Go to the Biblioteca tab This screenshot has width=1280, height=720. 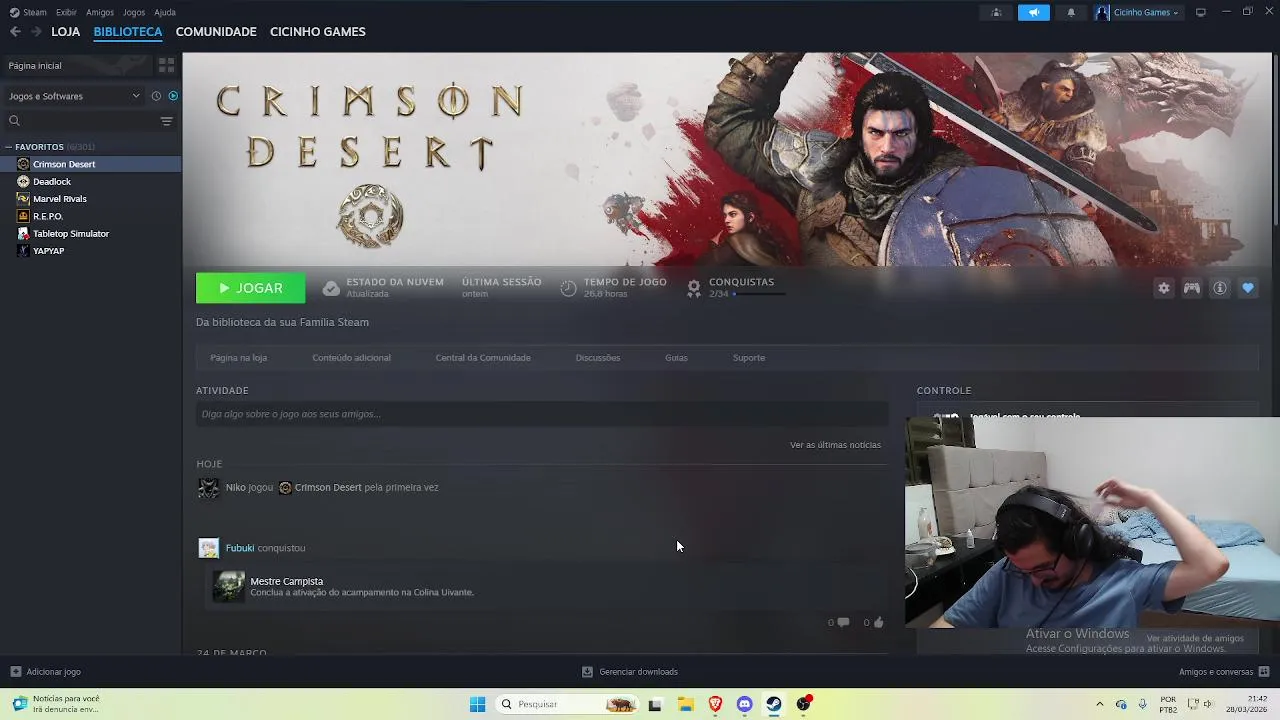click(x=128, y=32)
